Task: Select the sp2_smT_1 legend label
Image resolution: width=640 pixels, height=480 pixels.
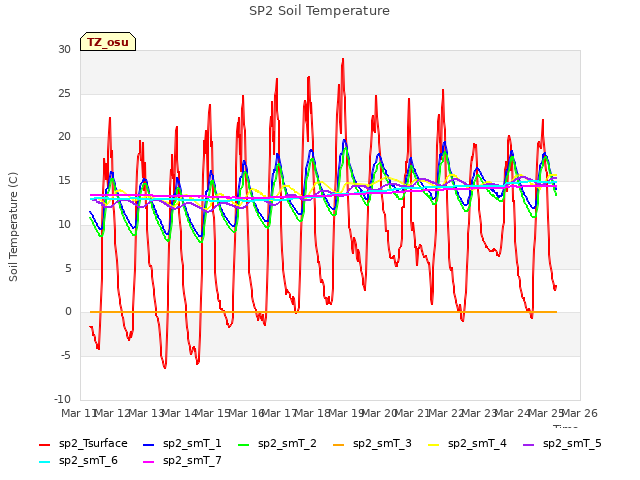Action: pos(192,444)
